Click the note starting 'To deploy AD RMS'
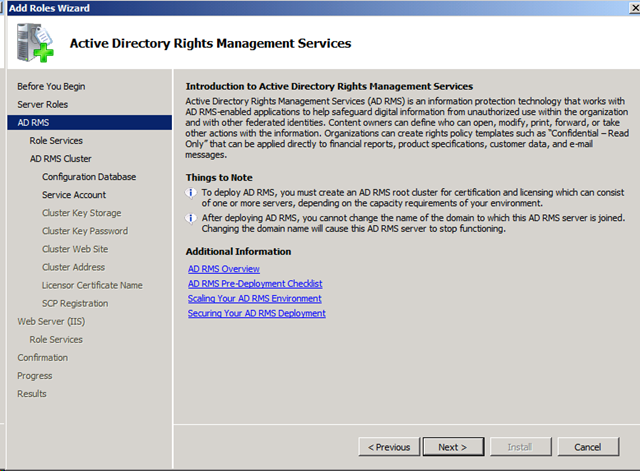Image resolution: width=640 pixels, height=471 pixels. pyautogui.click(x=413, y=198)
